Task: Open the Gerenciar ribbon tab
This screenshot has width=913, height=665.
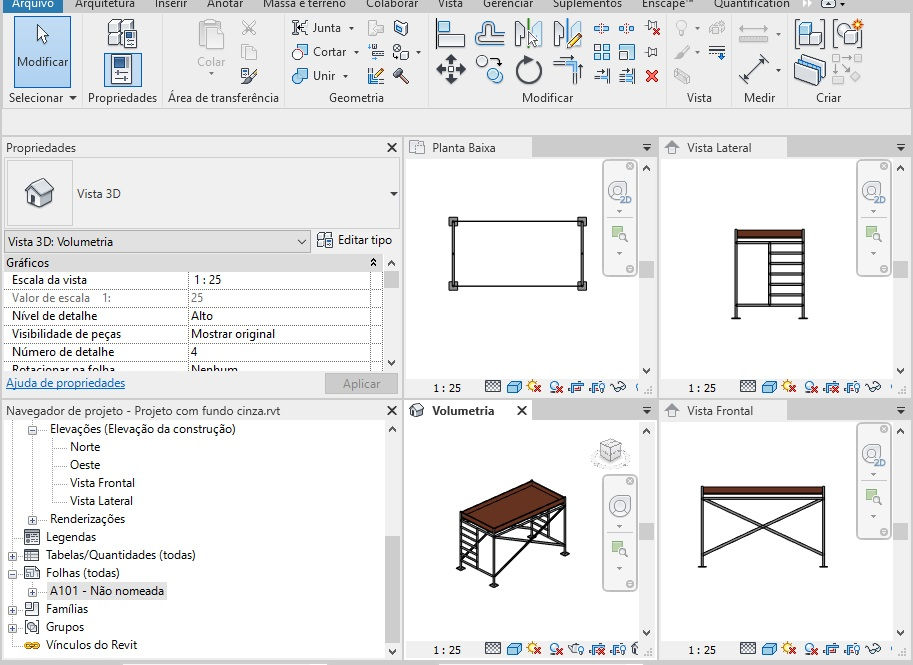Action: tap(508, 5)
